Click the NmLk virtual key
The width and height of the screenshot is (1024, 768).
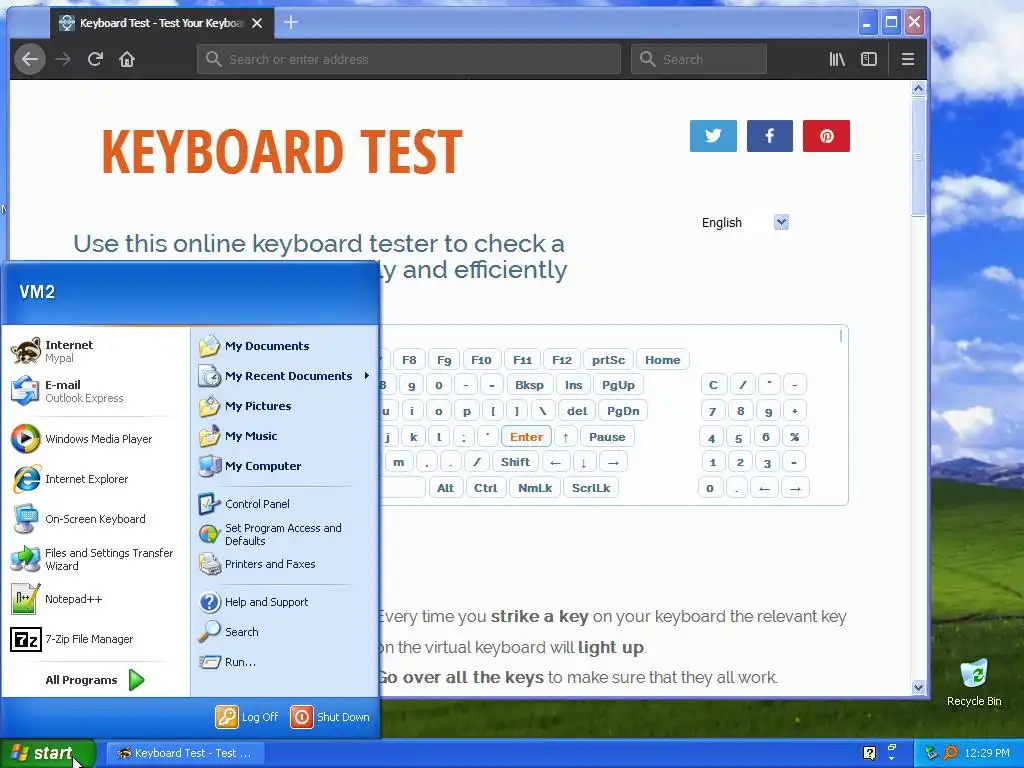[x=535, y=488]
